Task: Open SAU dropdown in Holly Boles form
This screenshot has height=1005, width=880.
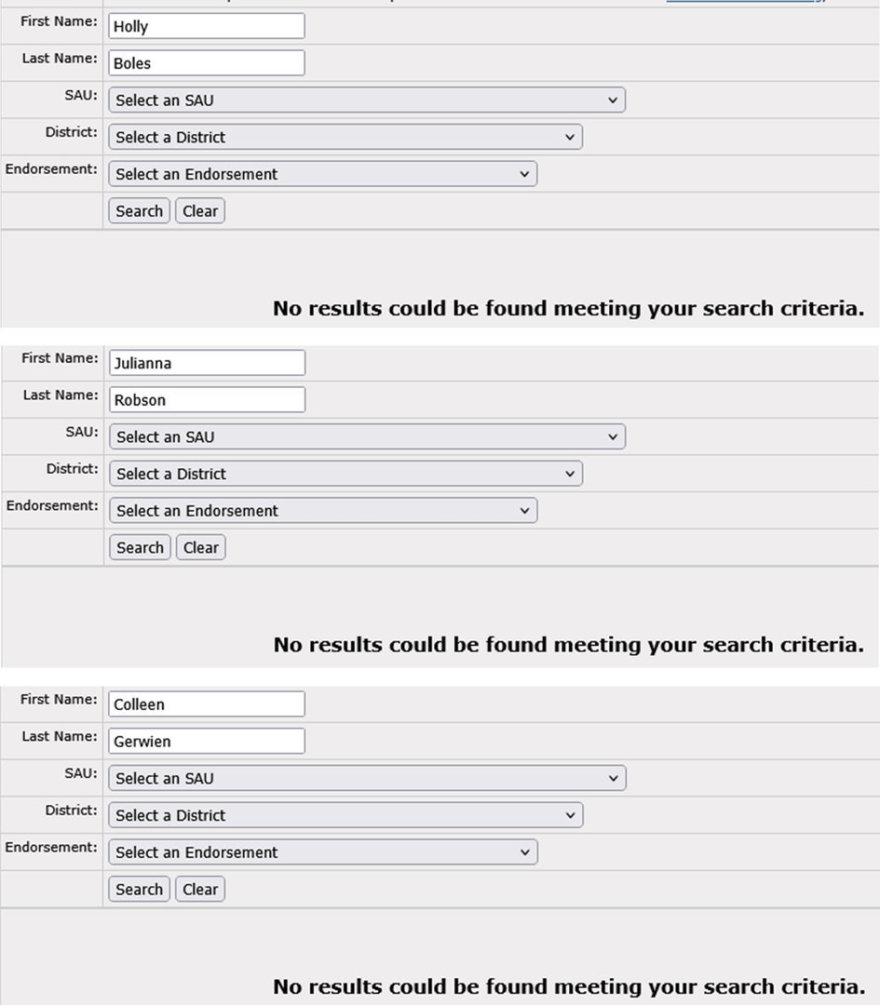Action: pos(367,100)
